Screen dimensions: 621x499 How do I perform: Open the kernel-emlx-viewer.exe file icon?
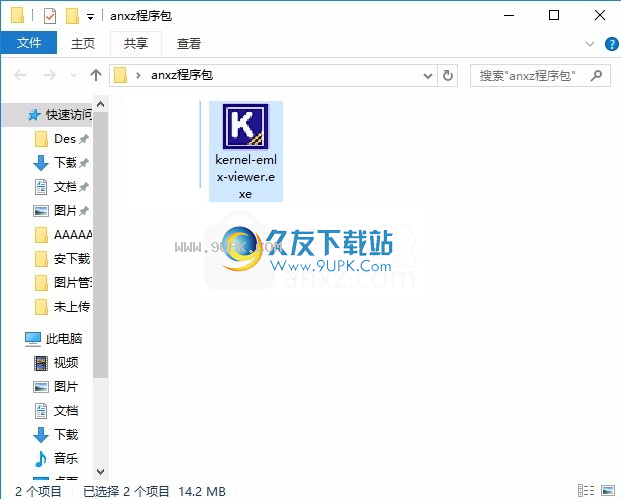pos(245,126)
